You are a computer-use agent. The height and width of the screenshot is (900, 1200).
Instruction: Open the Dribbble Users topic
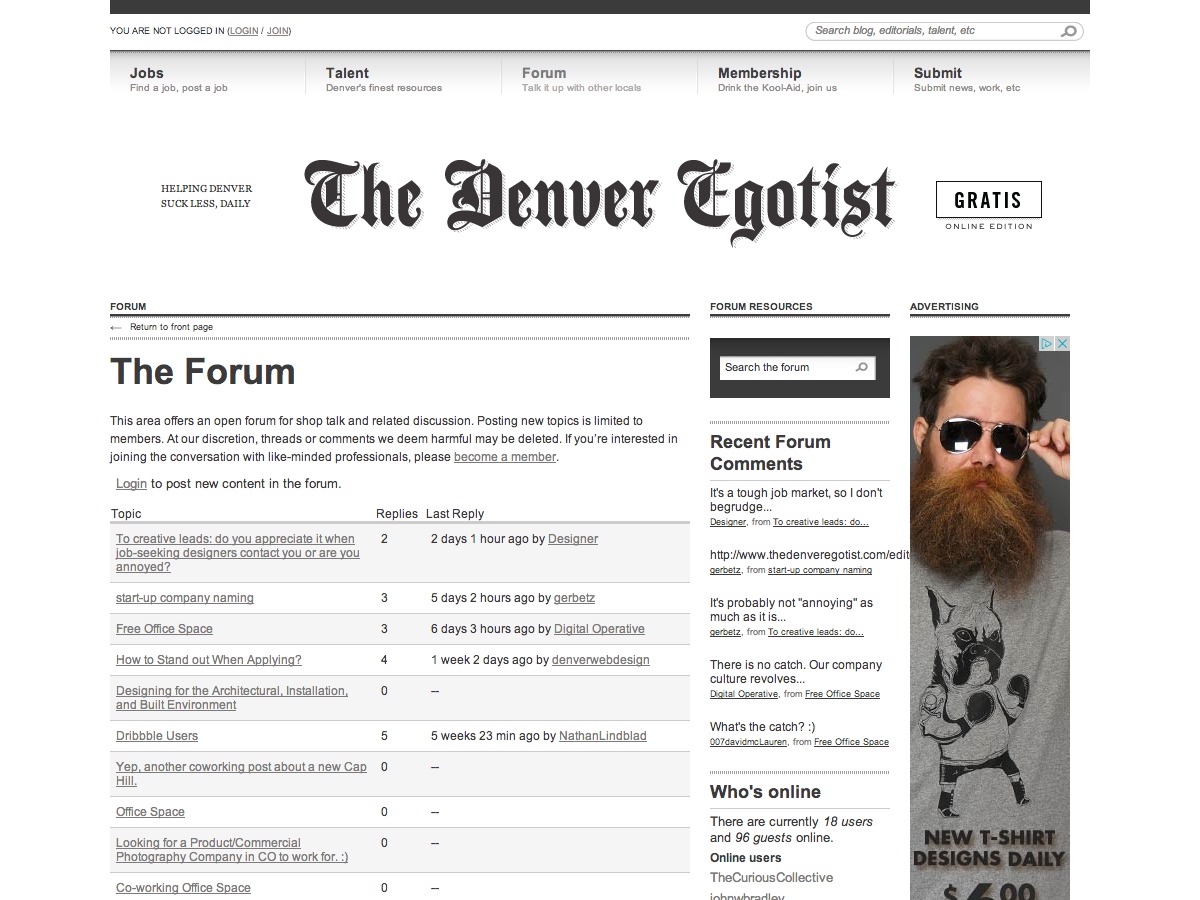pos(157,736)
